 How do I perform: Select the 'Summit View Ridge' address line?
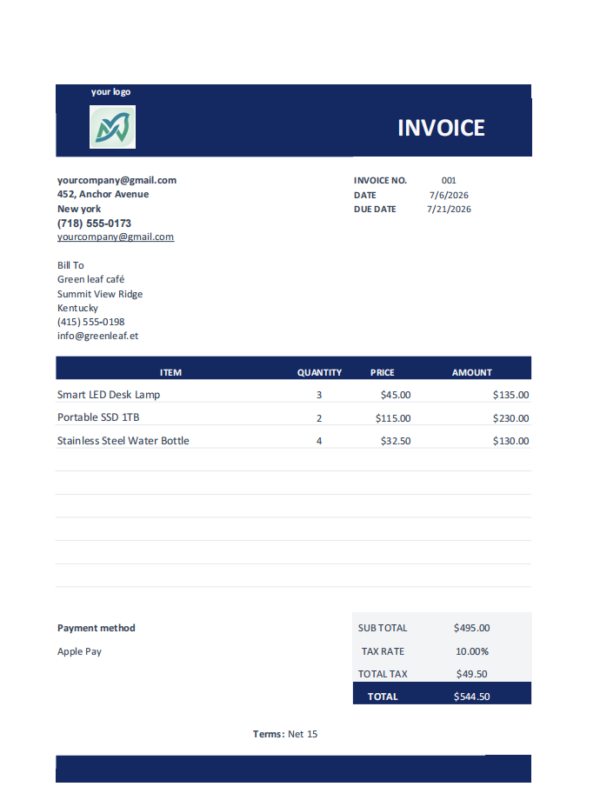click(x=100, y=294)
